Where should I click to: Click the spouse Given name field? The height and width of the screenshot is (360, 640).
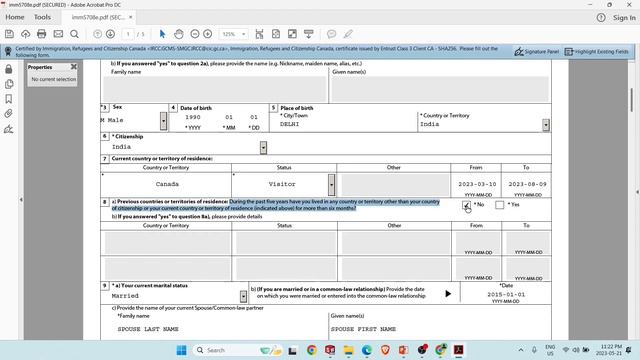pos(439,329)
